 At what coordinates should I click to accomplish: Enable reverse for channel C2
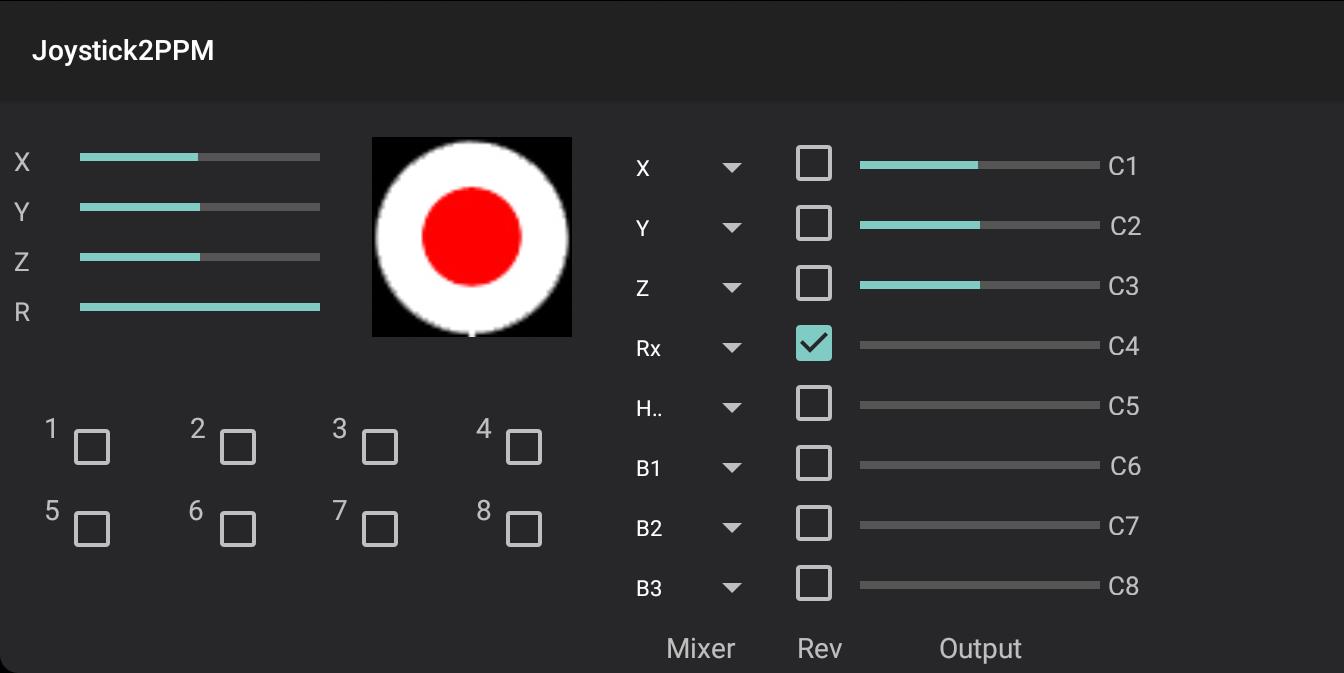814,223
